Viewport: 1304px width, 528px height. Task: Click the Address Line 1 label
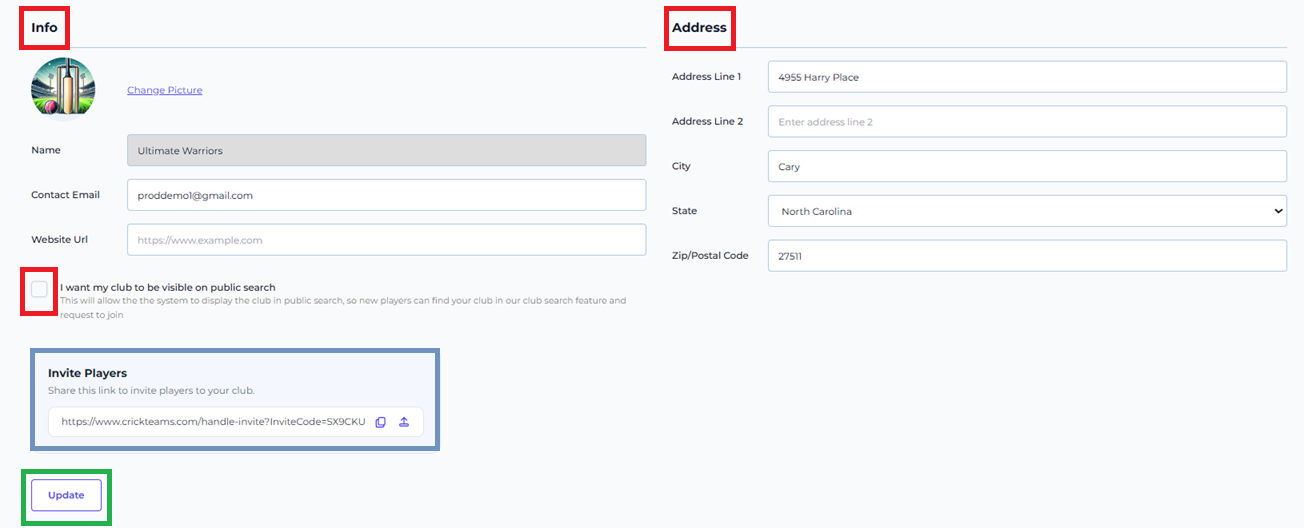pyautogui.click(x=707, y=77)
